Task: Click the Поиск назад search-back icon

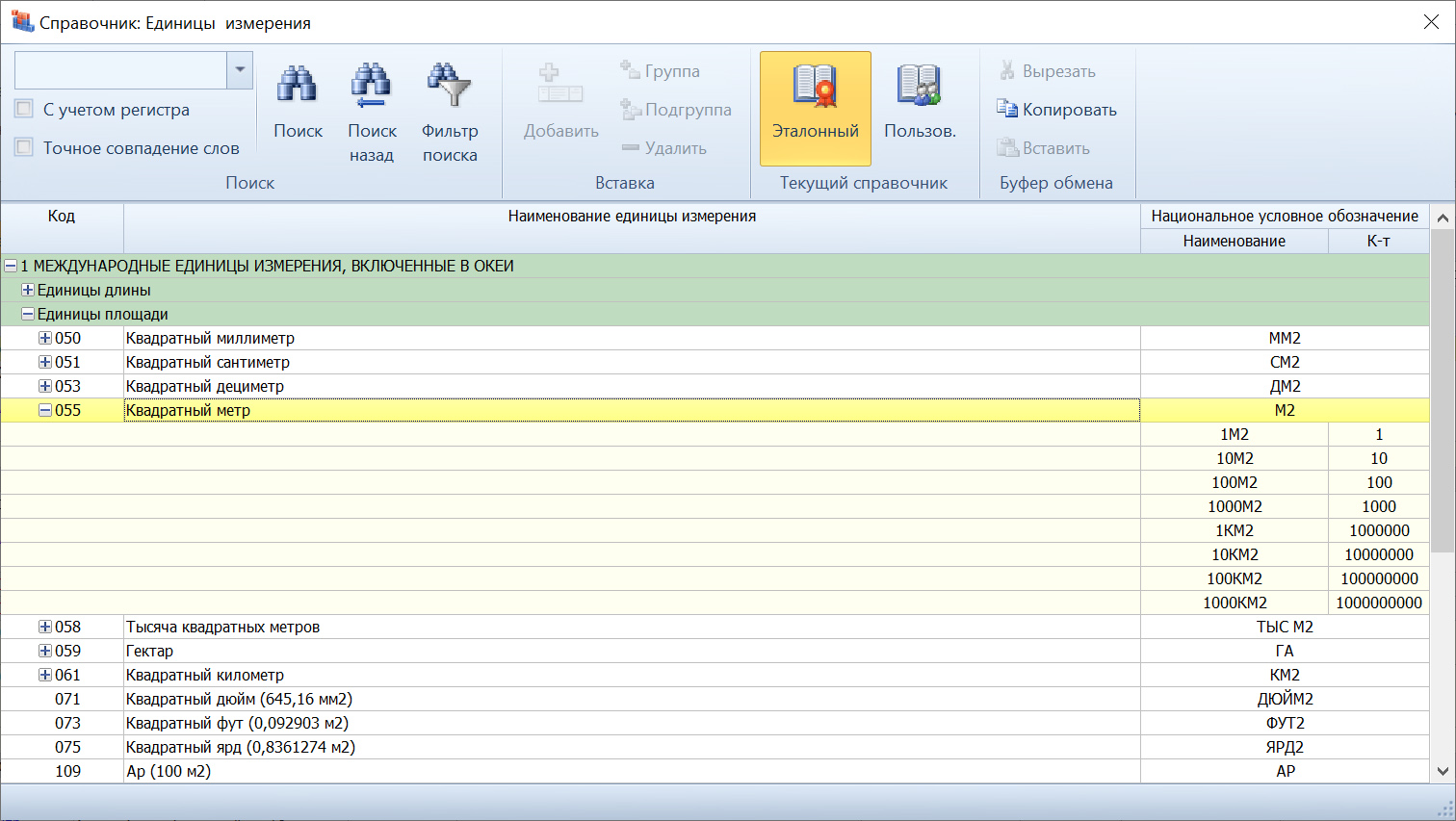Action: (371, 86)
